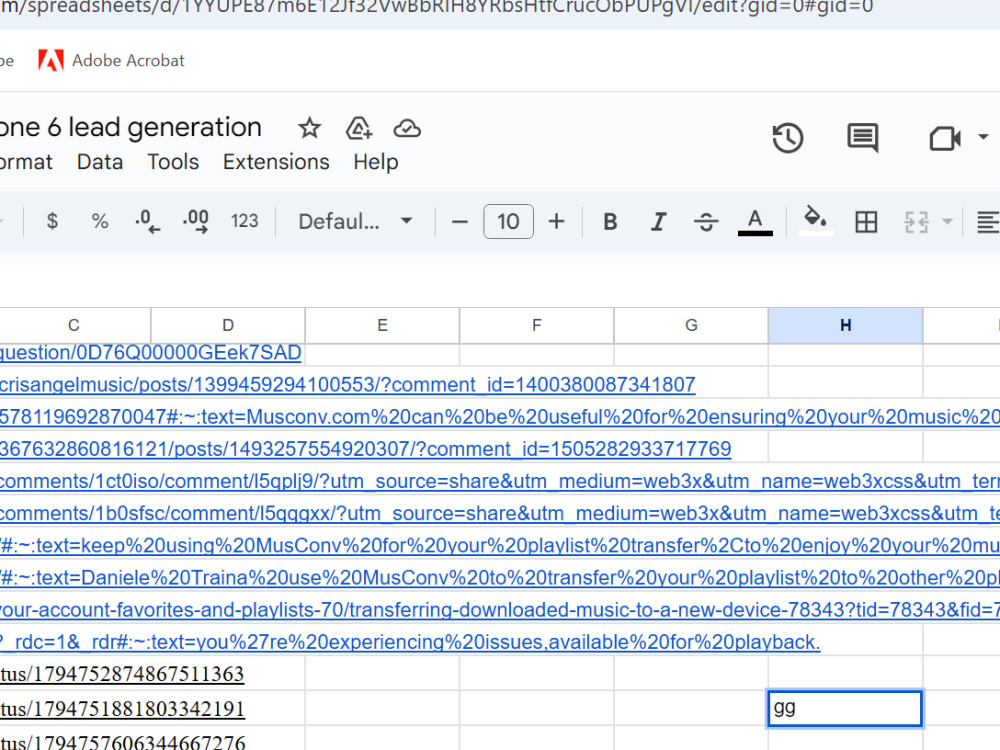
Task: Open the Default font dropdown
Action: point(355,221)
